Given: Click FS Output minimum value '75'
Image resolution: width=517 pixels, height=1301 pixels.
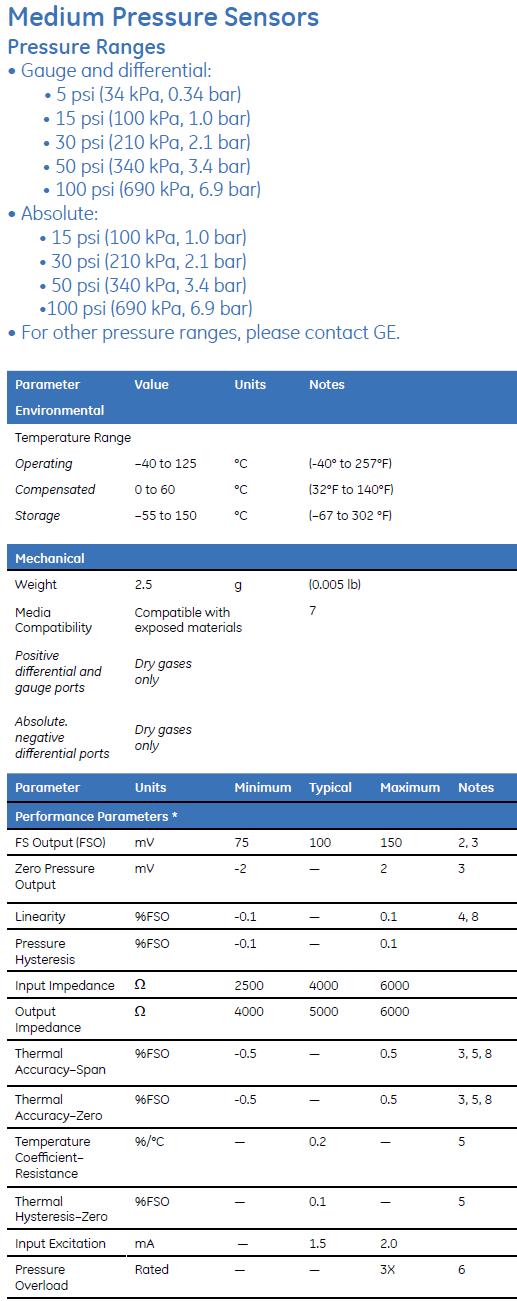Looking at the screenshot, I should (x=242, y=842).
